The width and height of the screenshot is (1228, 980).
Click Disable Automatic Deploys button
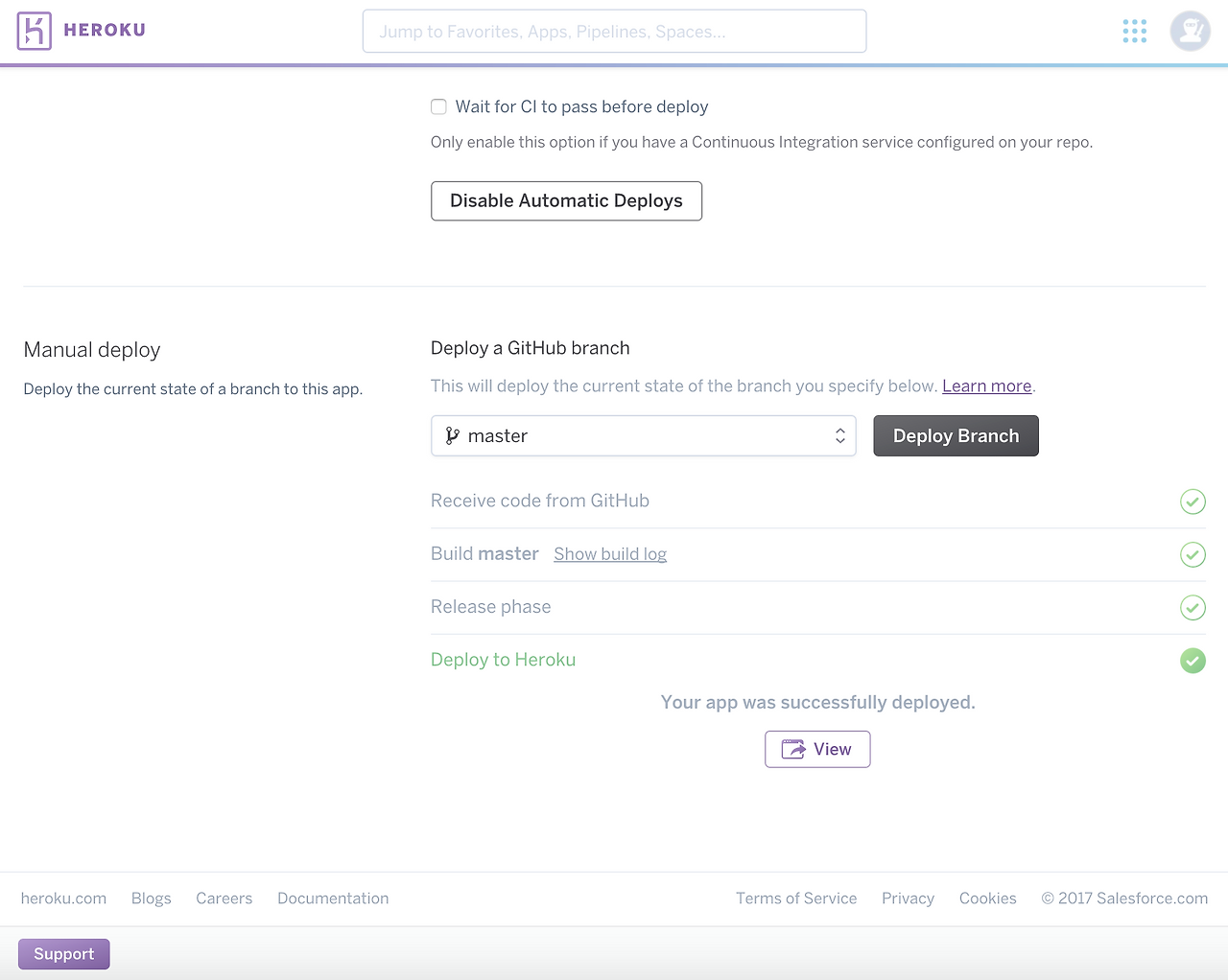(566, 201)
